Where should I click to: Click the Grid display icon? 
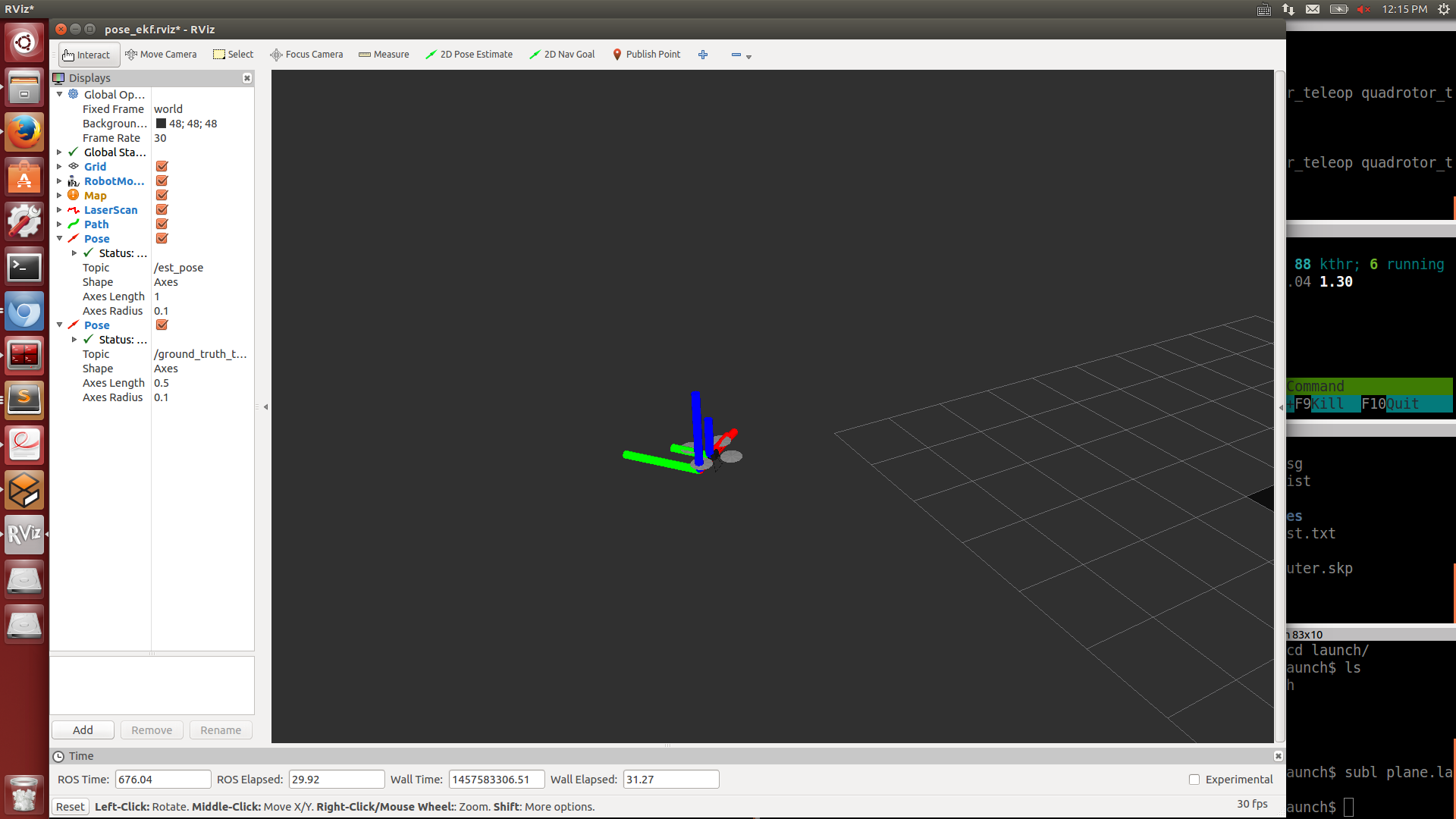pos(74,166)
